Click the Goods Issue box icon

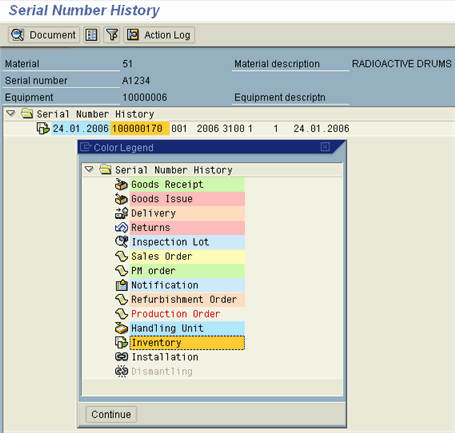point(121,199)
